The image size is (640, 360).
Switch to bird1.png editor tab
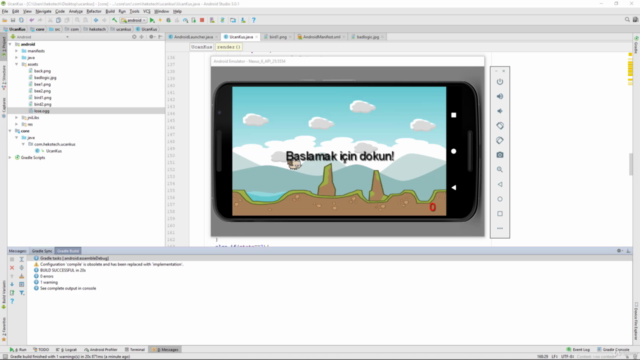tap(278, 37)
